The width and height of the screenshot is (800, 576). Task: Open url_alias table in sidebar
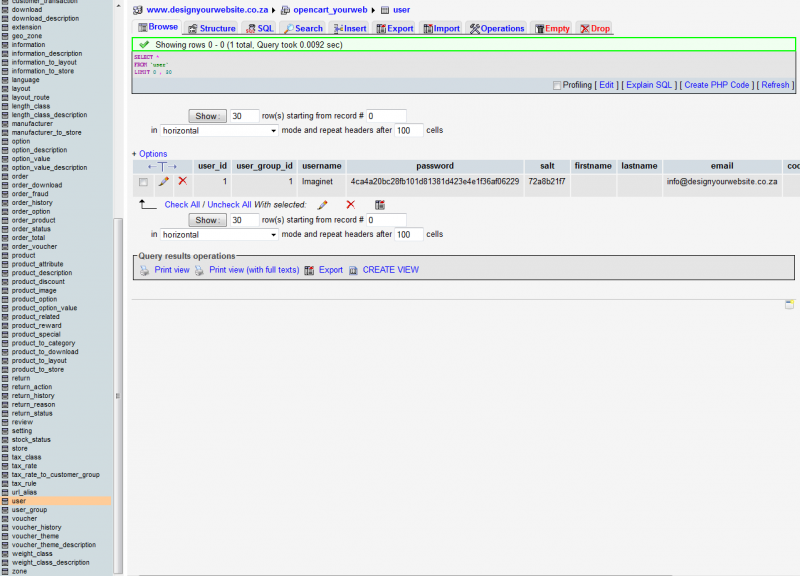(24, 492)
